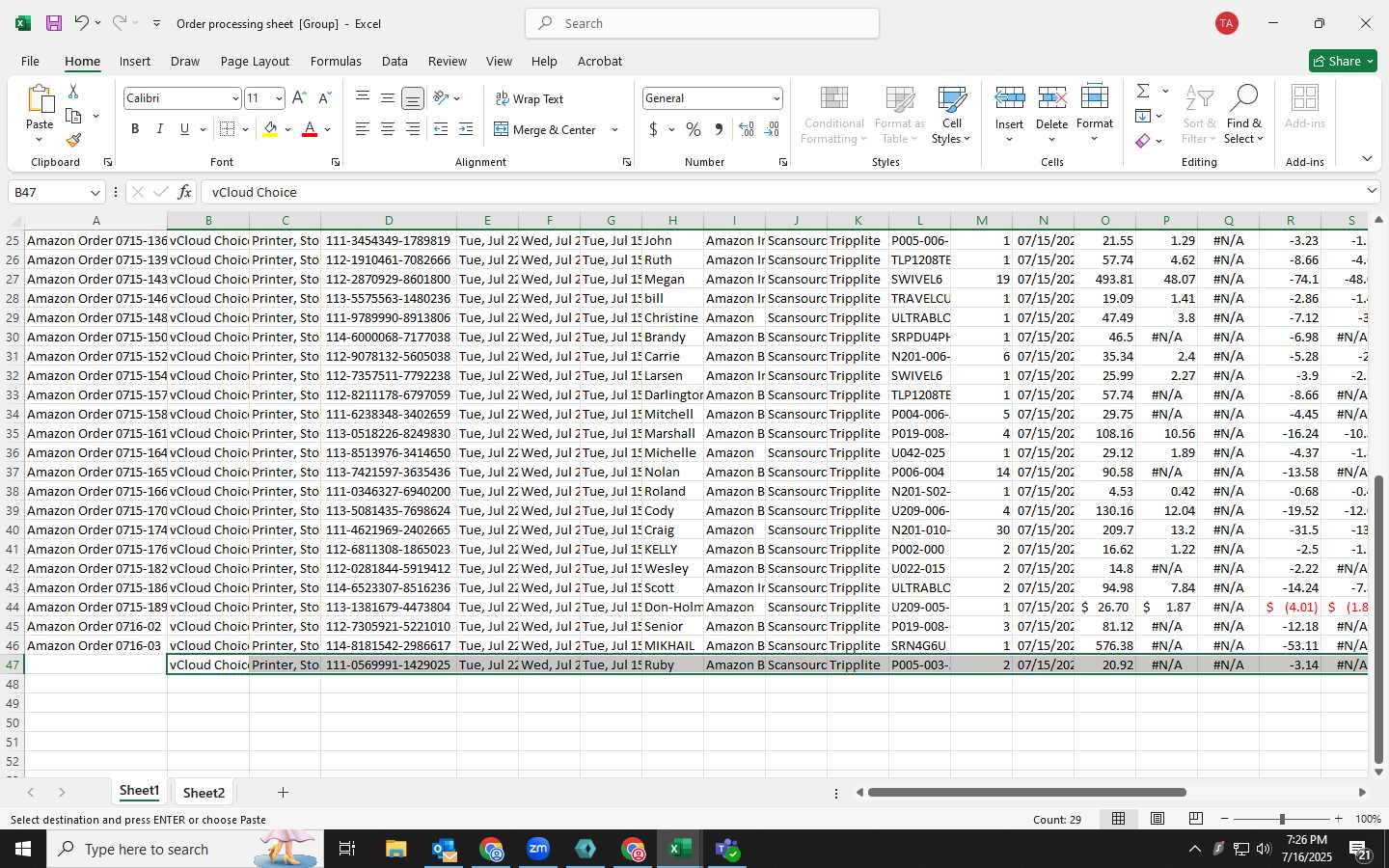Select Align Right icon
This screenshot has height=868, width=1389.
click(x=413, y=129)
